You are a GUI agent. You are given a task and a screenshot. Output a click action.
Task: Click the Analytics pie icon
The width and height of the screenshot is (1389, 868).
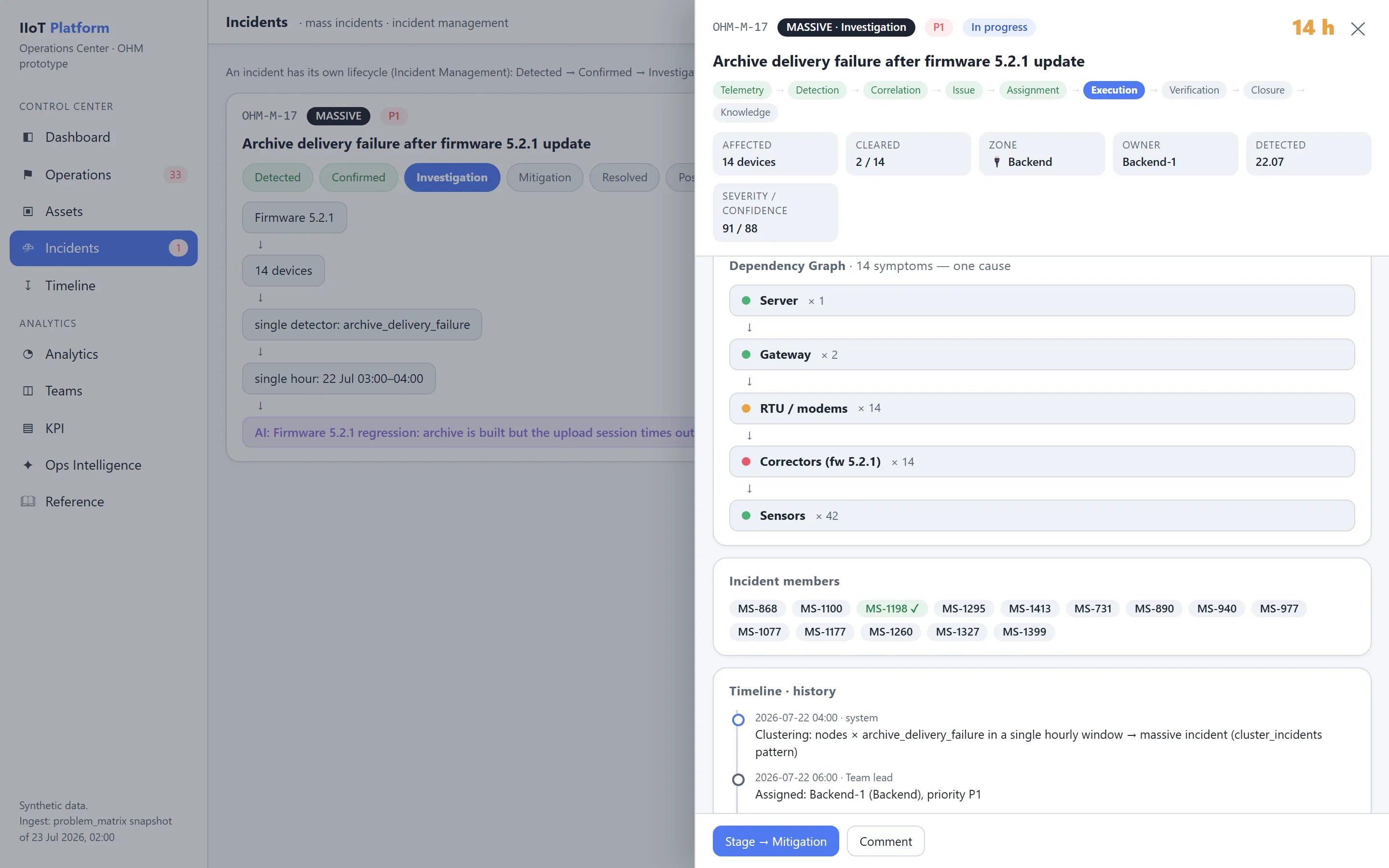tap(27, 354)
